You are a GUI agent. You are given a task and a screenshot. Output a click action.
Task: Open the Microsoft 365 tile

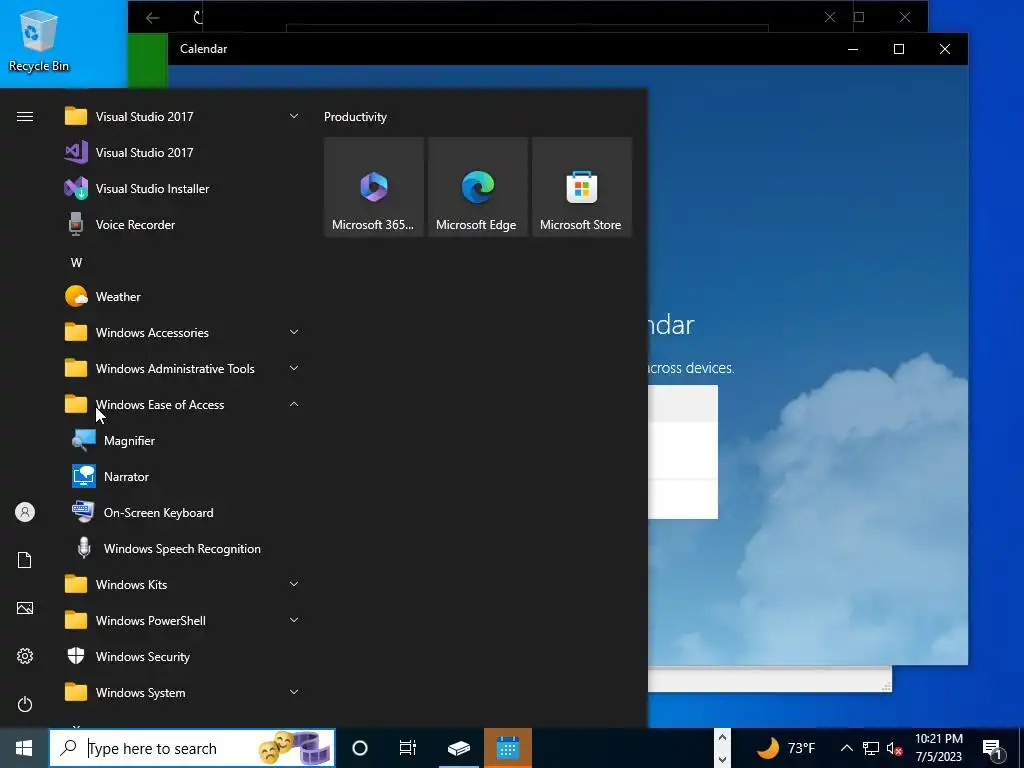pos(374,187)
